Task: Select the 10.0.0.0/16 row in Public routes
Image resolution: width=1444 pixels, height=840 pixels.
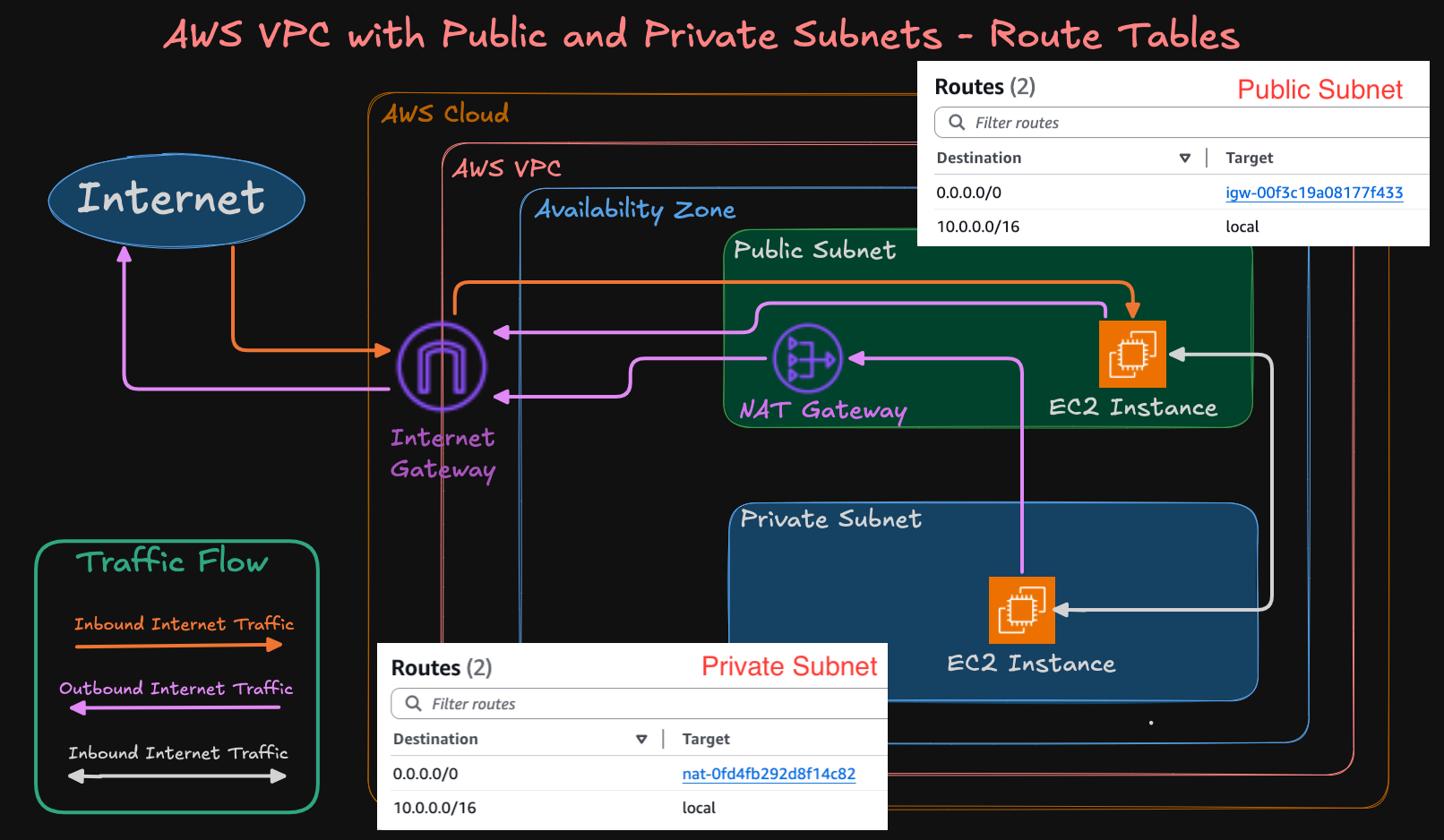Action: [978, 227]
